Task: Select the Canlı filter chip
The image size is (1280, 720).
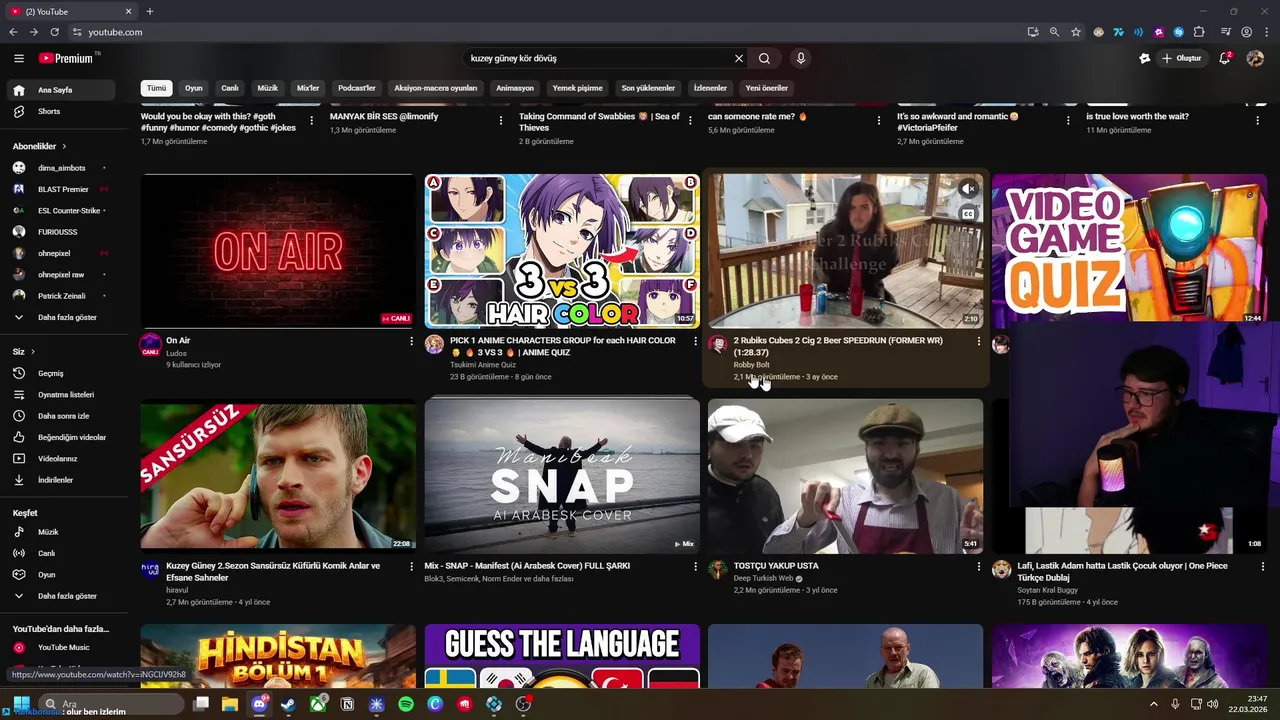Action: (230, 88)
